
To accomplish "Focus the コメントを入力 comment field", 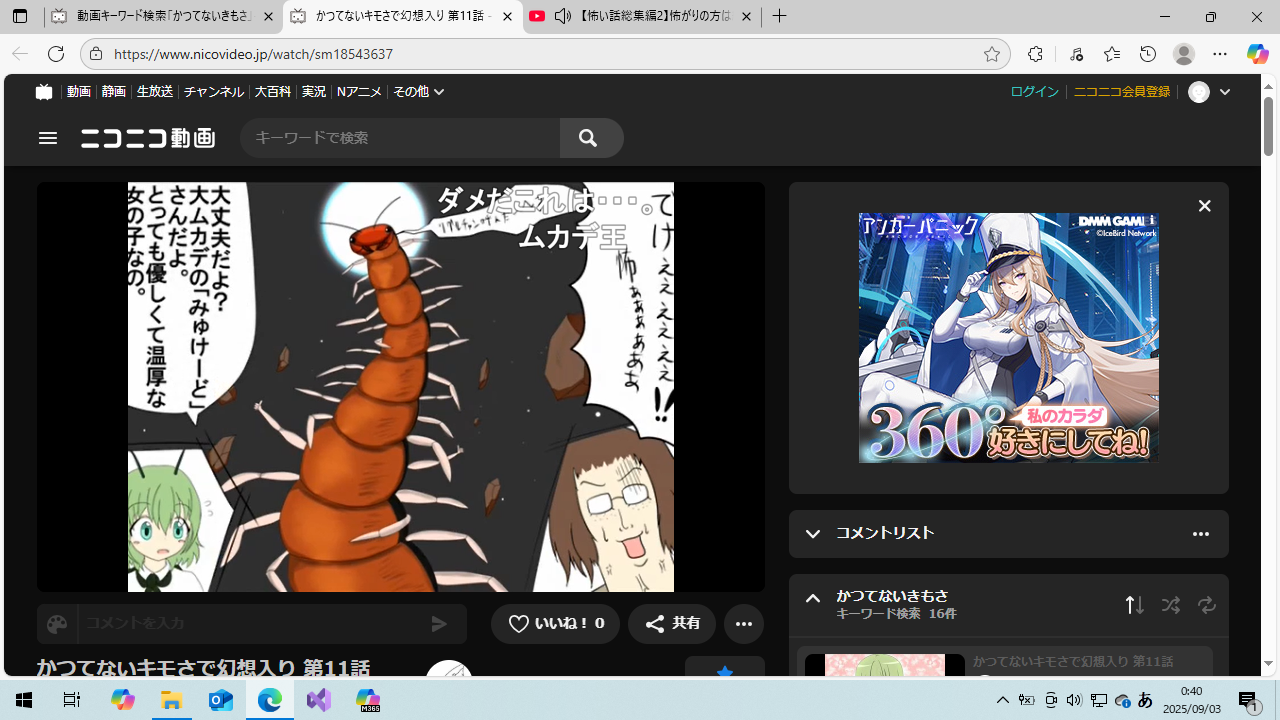I will click(248, 624).
